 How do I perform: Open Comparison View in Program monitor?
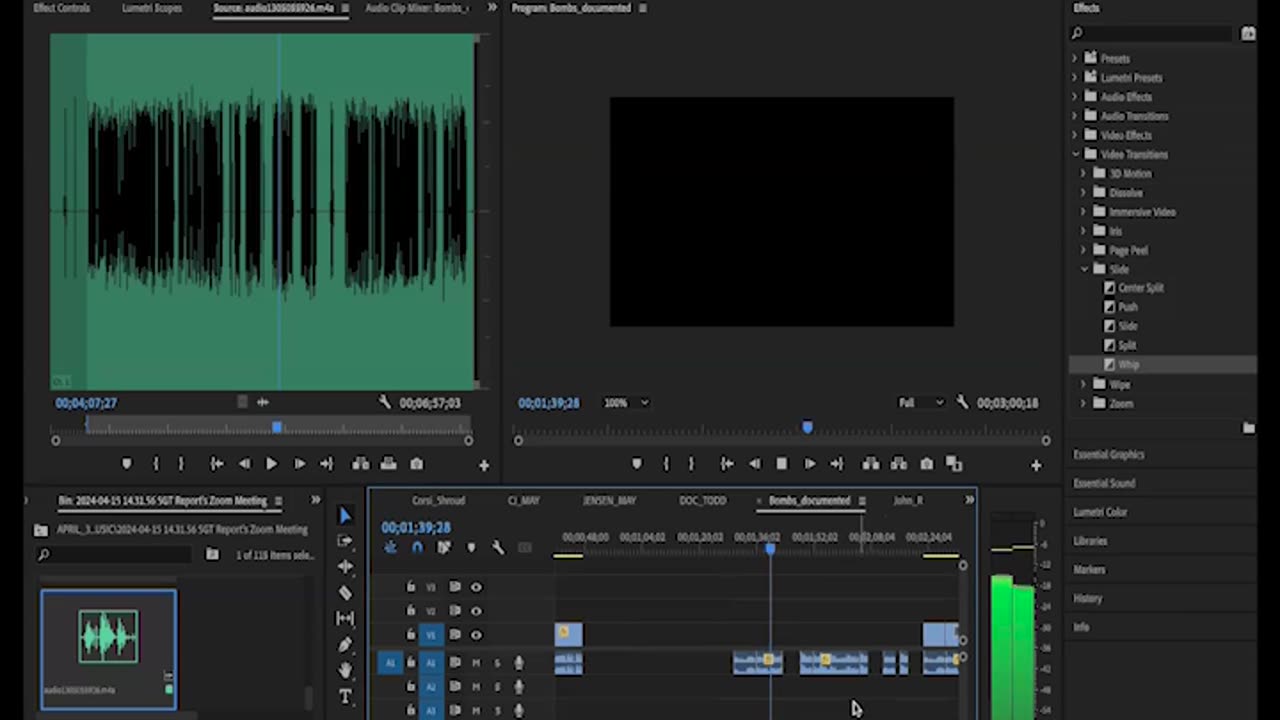point(954,464)
